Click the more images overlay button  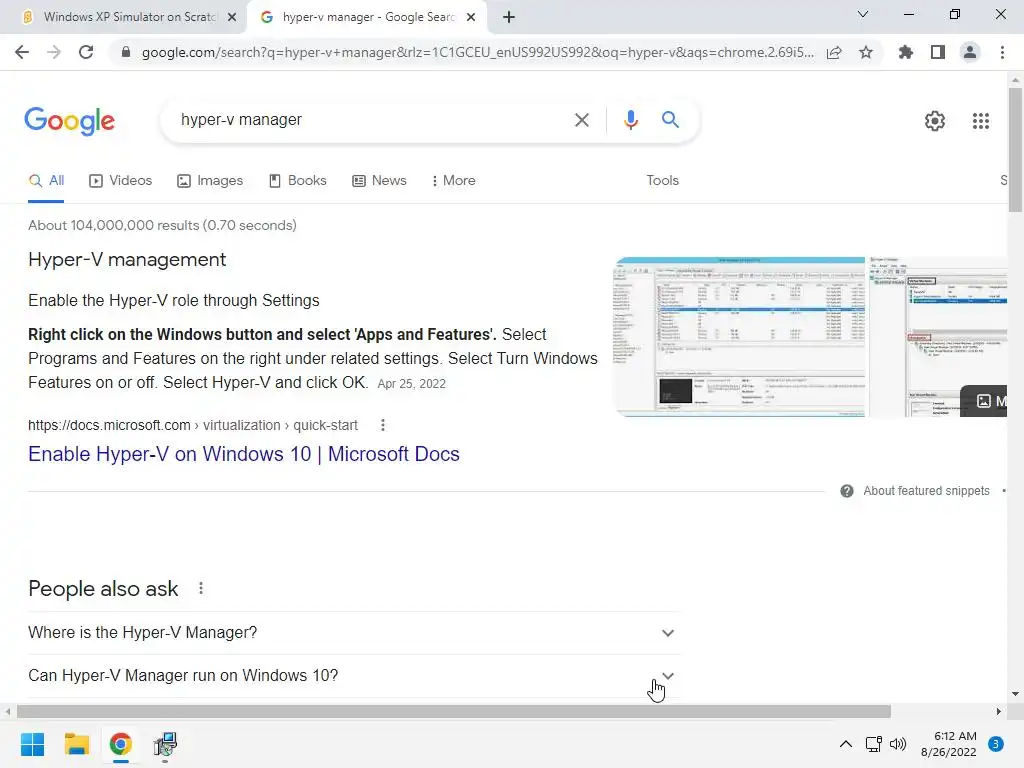(x=984, y=401)
